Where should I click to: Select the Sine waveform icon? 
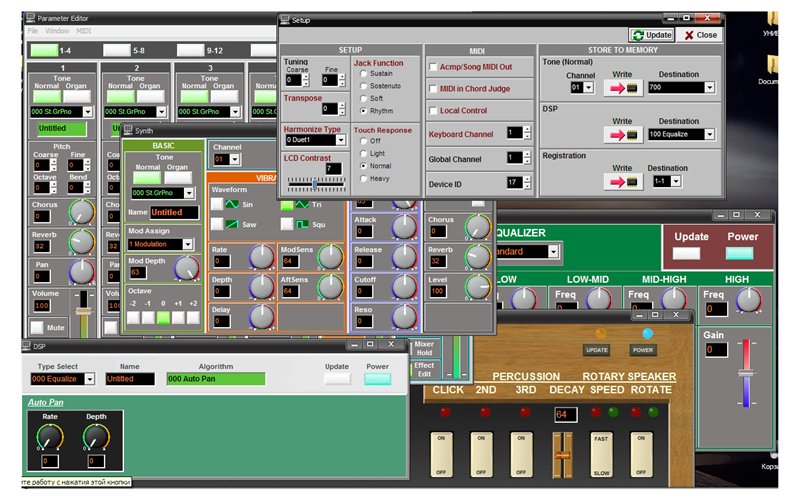click(x=234, y=205)
